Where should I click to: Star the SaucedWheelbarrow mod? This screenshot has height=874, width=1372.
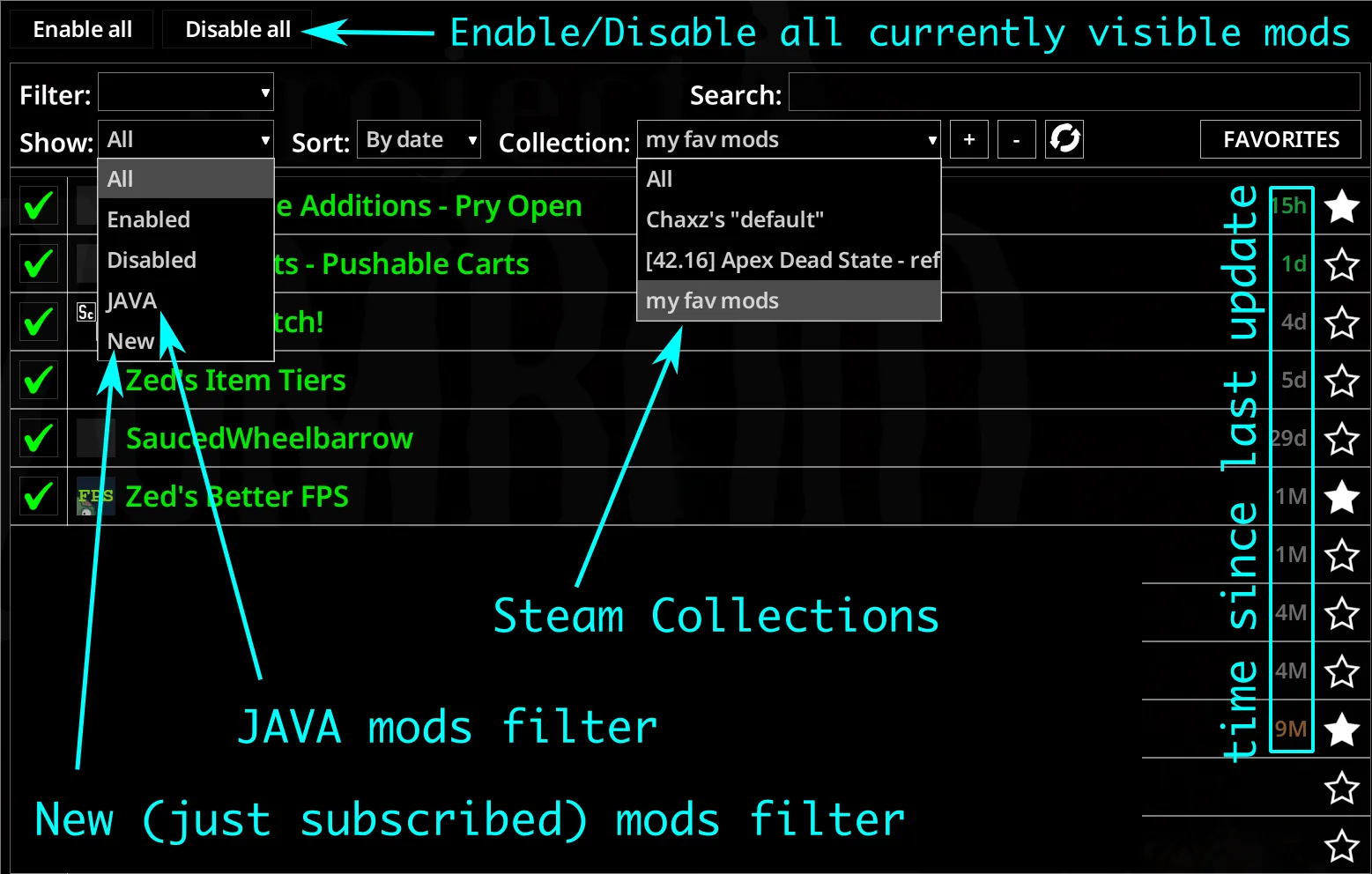pos(1341,439)
